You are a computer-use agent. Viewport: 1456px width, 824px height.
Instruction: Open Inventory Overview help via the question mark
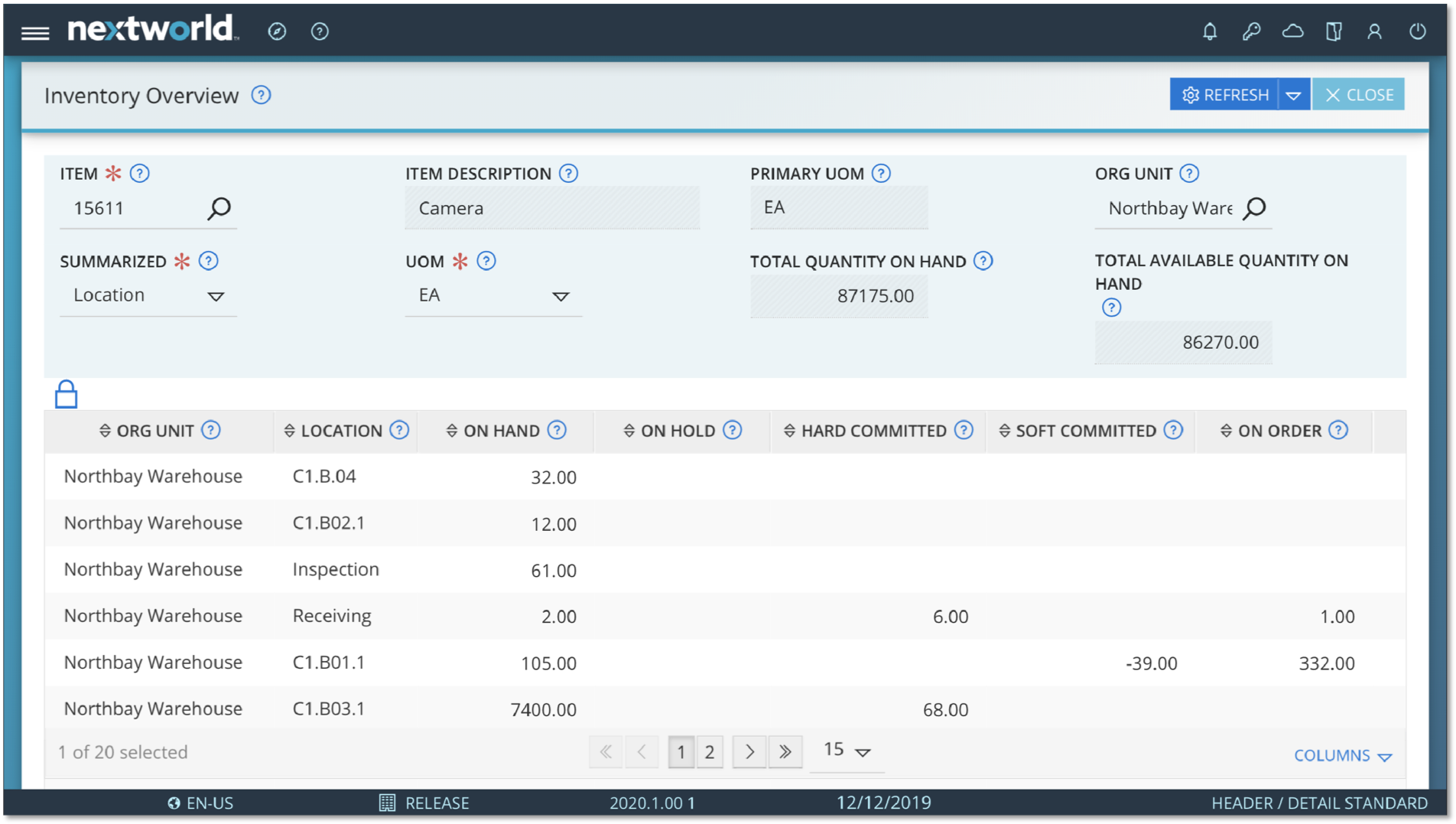(261, 95)
